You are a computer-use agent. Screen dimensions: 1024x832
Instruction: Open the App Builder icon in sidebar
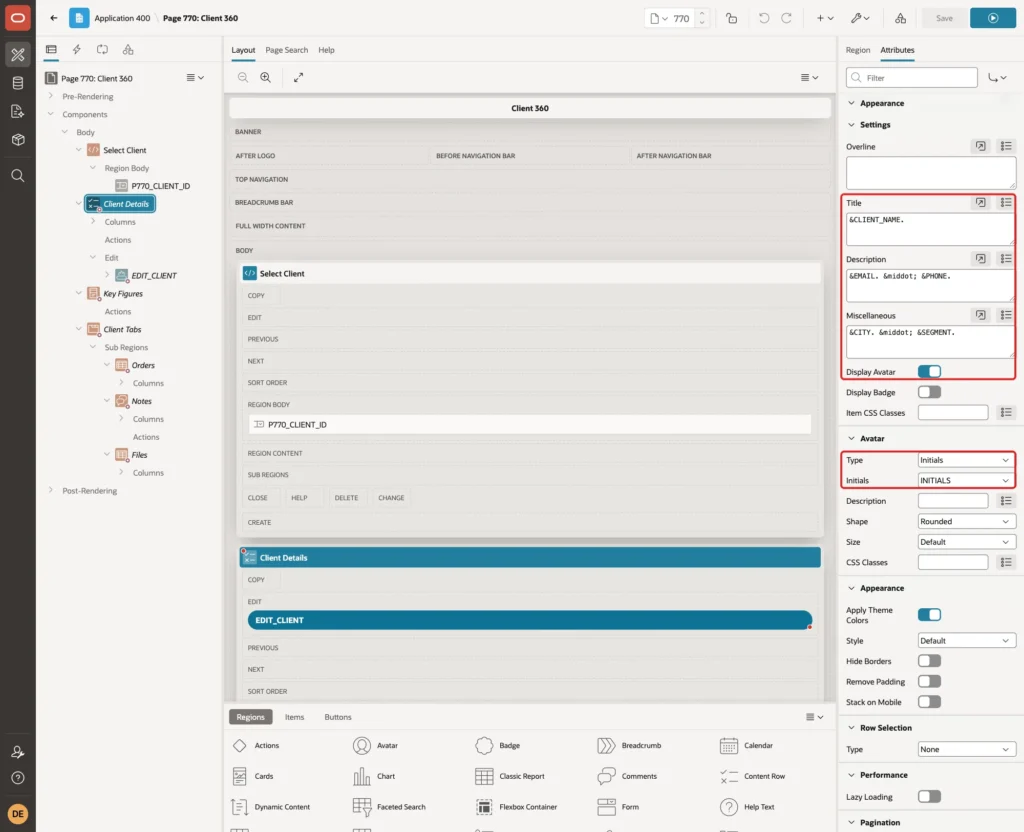18,55
